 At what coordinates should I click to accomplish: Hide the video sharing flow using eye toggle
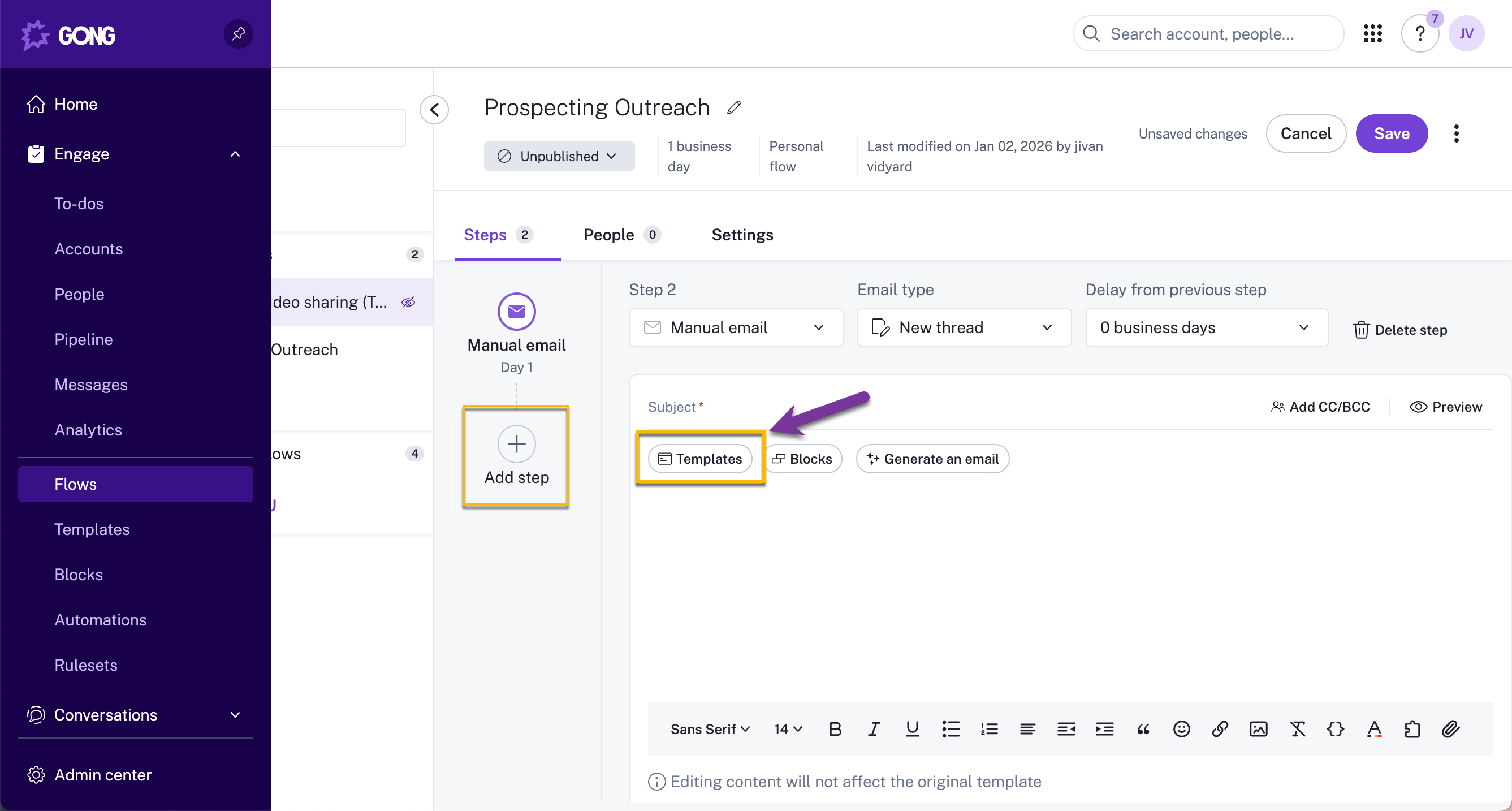408,302
